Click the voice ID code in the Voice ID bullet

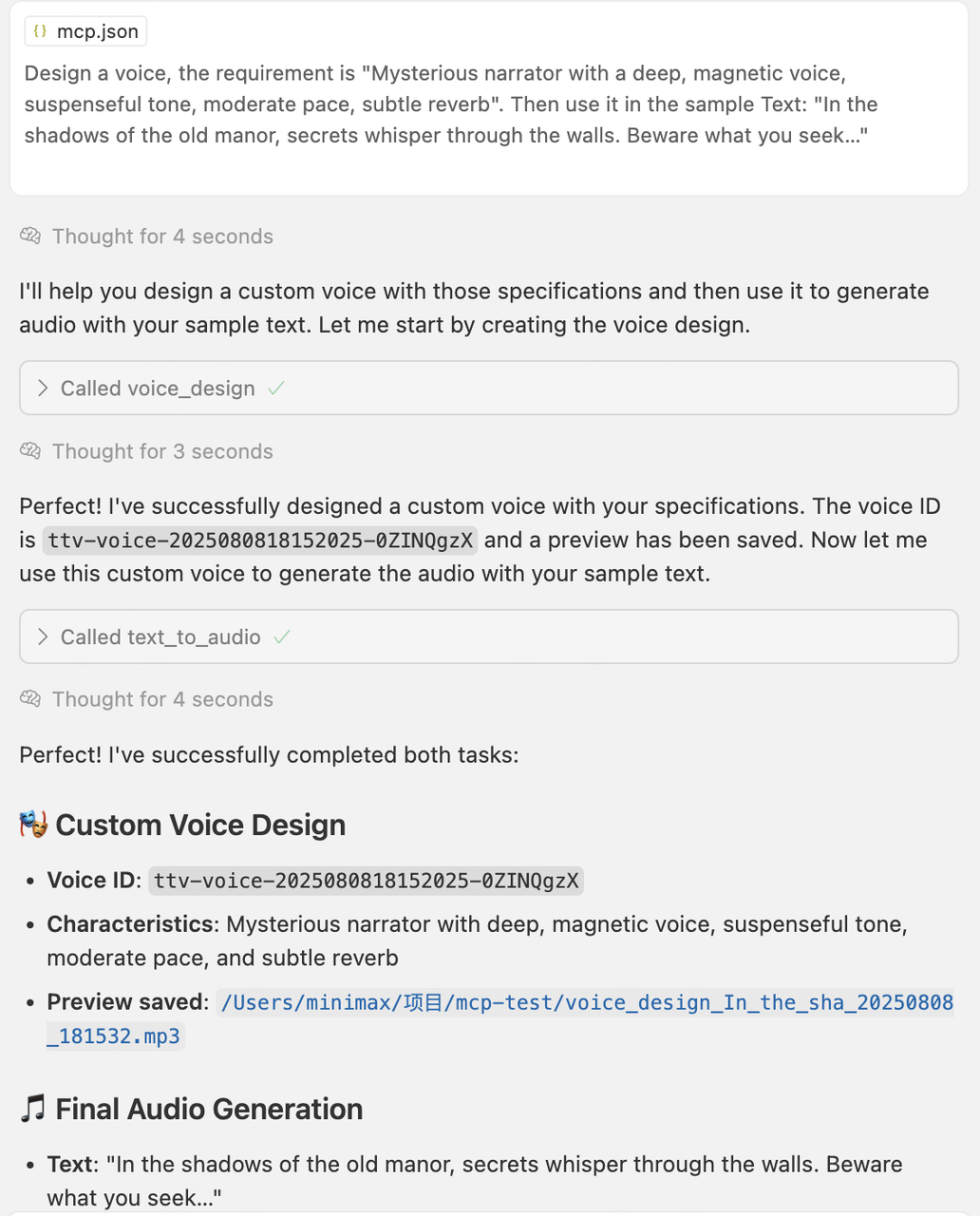[x=367, y=881]
